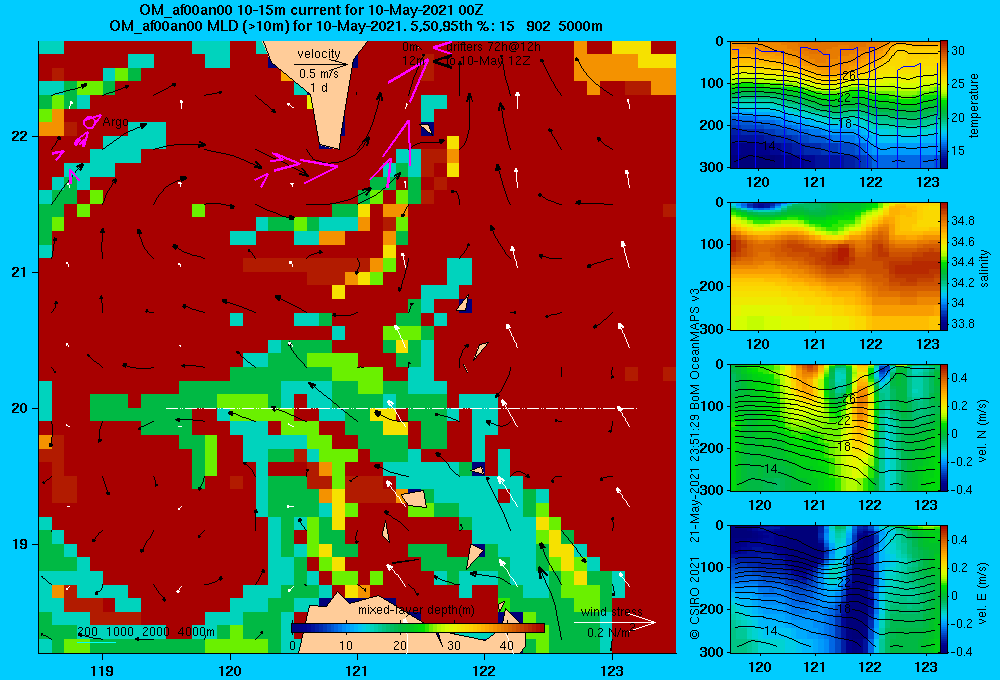Click the 'BoM OceanMAPS v3' vertical text
The width and height of the screenshot is (1000, 680).
coord(695,348)
